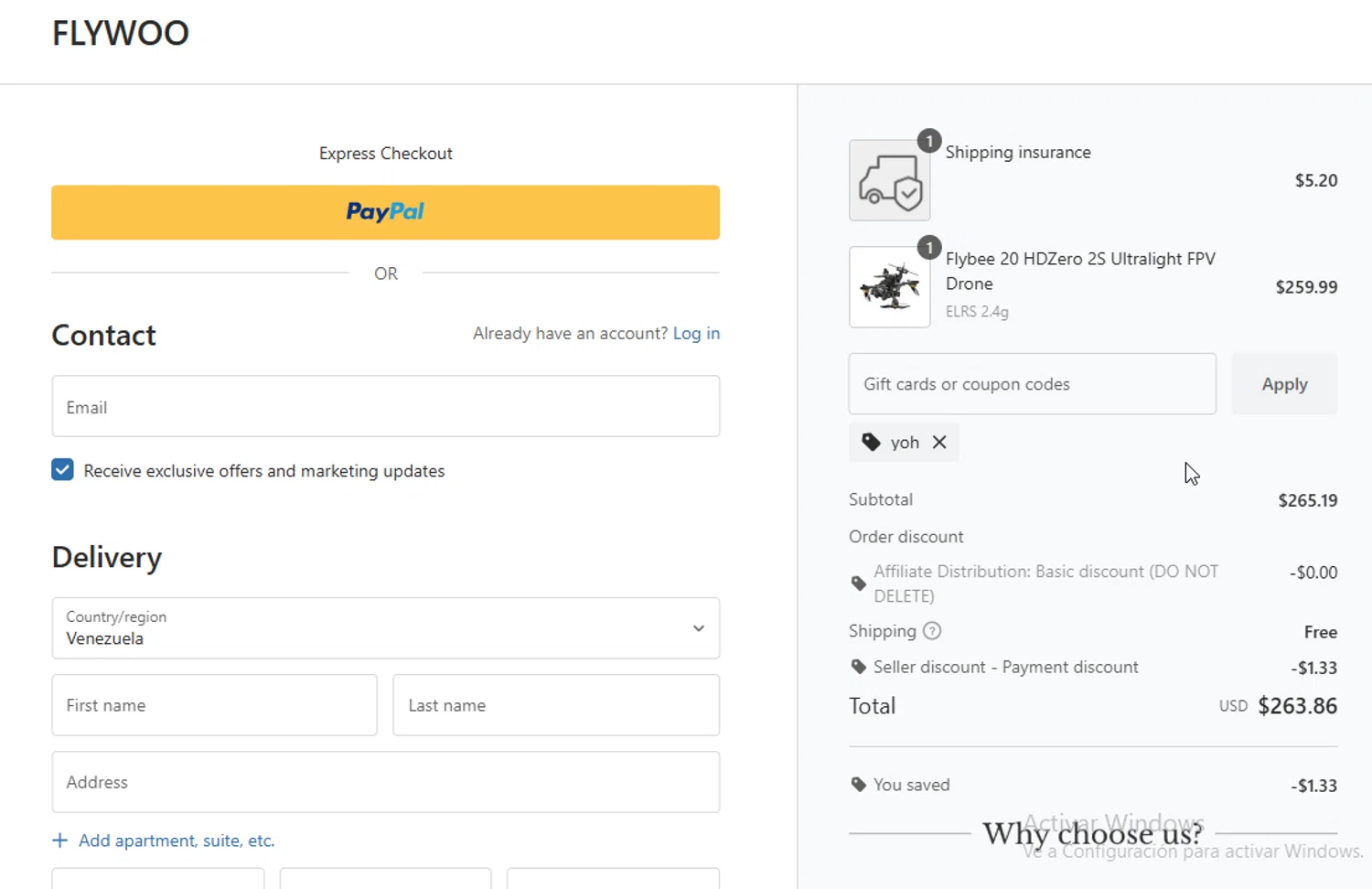This screenshot has height=889, width=1372.
Task: Open the Country/region dropdown showing Venezuela
Action: [385, 628]
